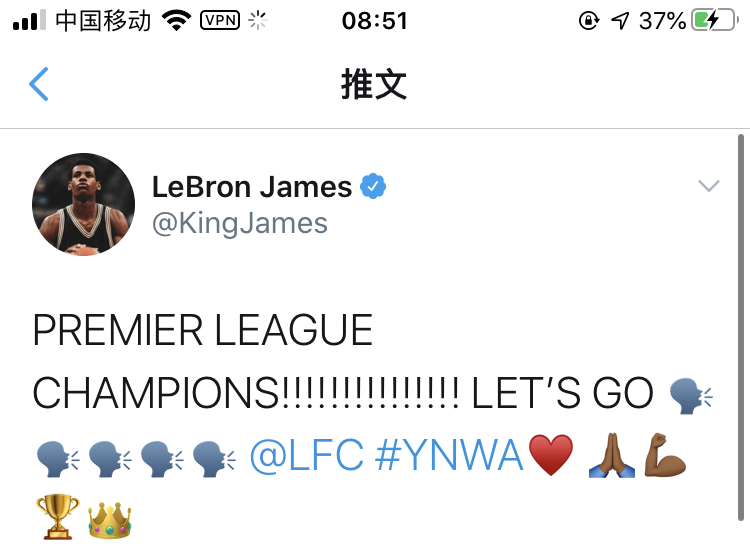Tap the cellular signal bars icon

pos(29,21)
